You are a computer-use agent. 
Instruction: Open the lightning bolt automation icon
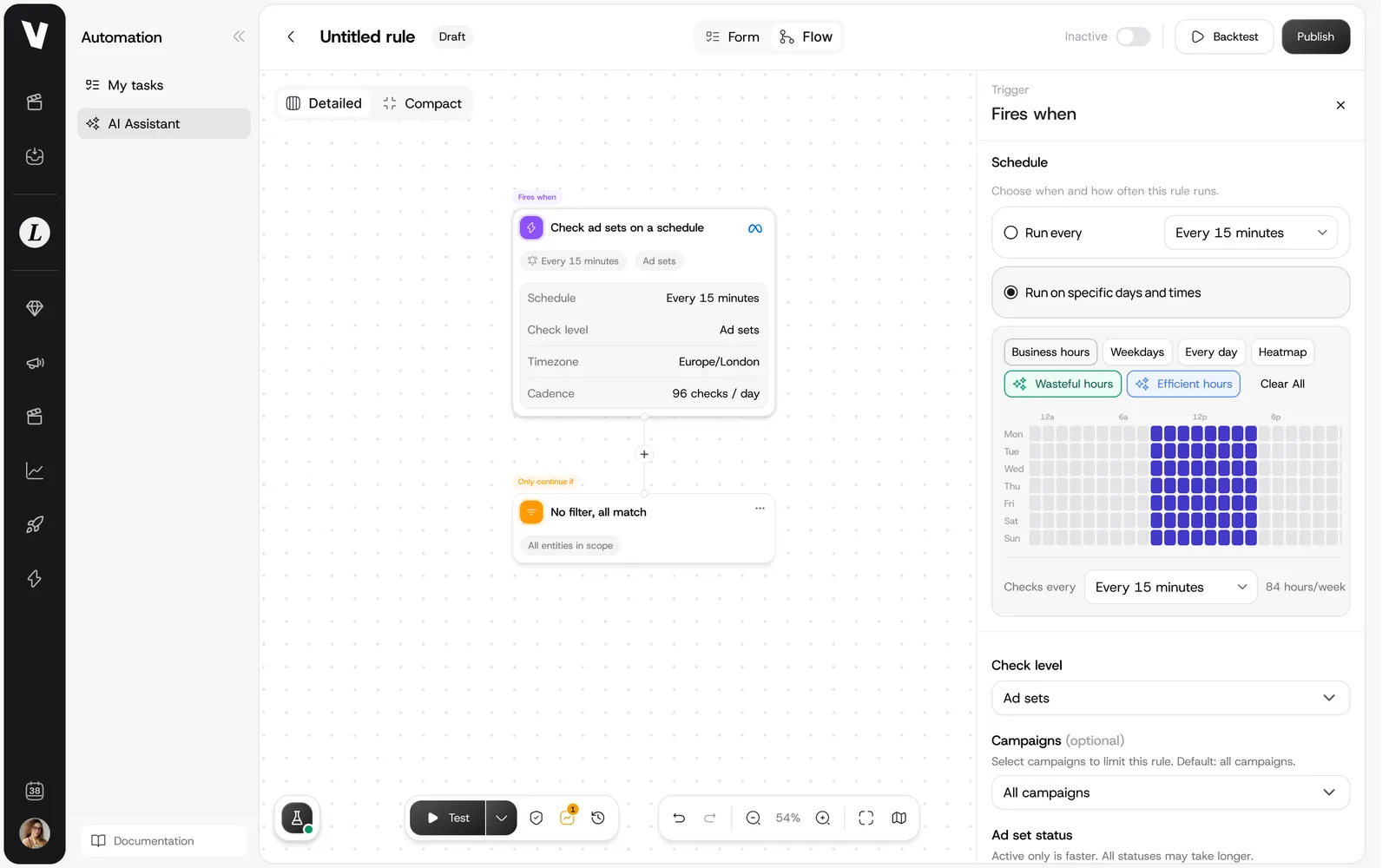(x=35, y=578)
